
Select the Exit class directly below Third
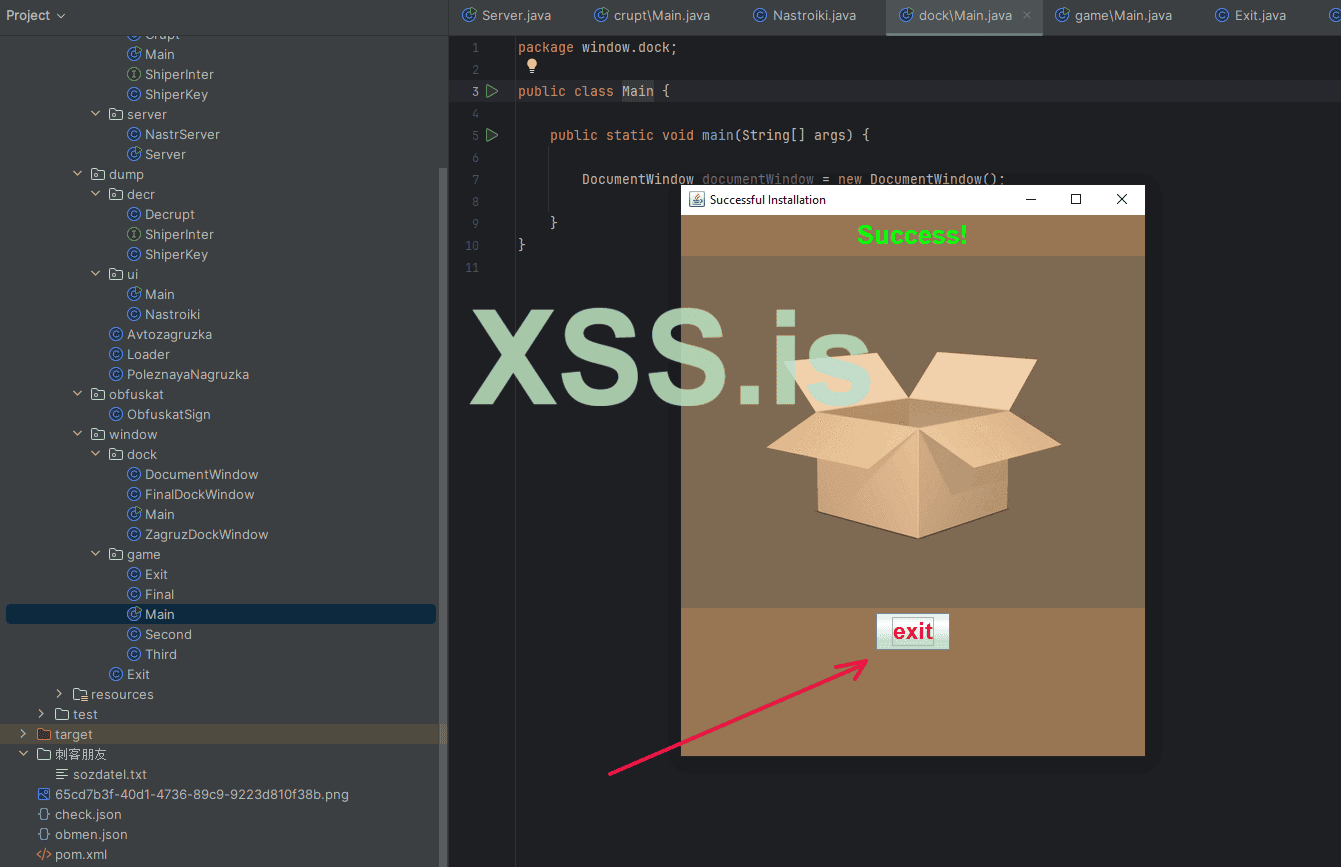pyautogui.click(x=138, y=674)
